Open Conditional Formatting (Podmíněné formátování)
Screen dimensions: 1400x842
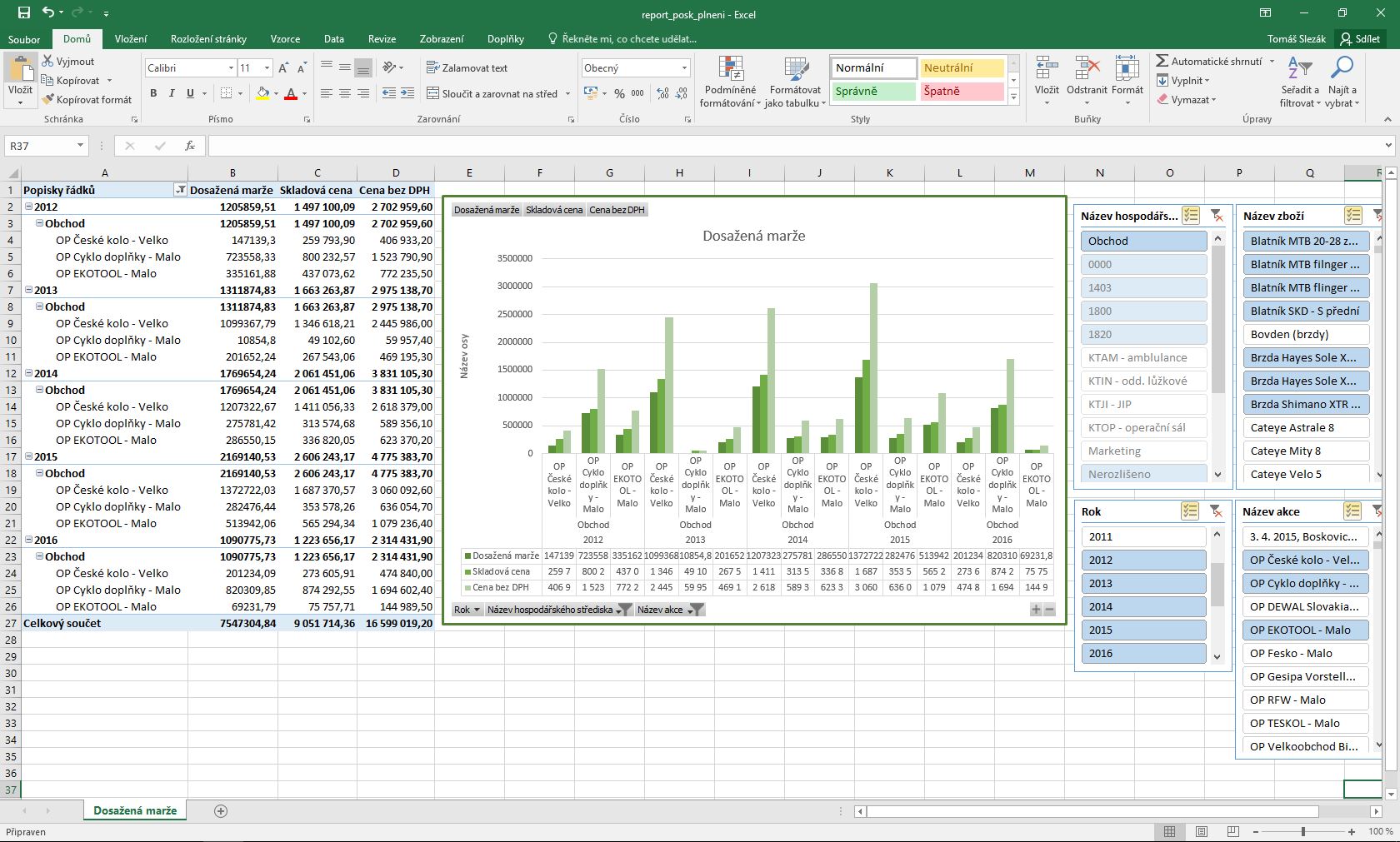[730, 82]
